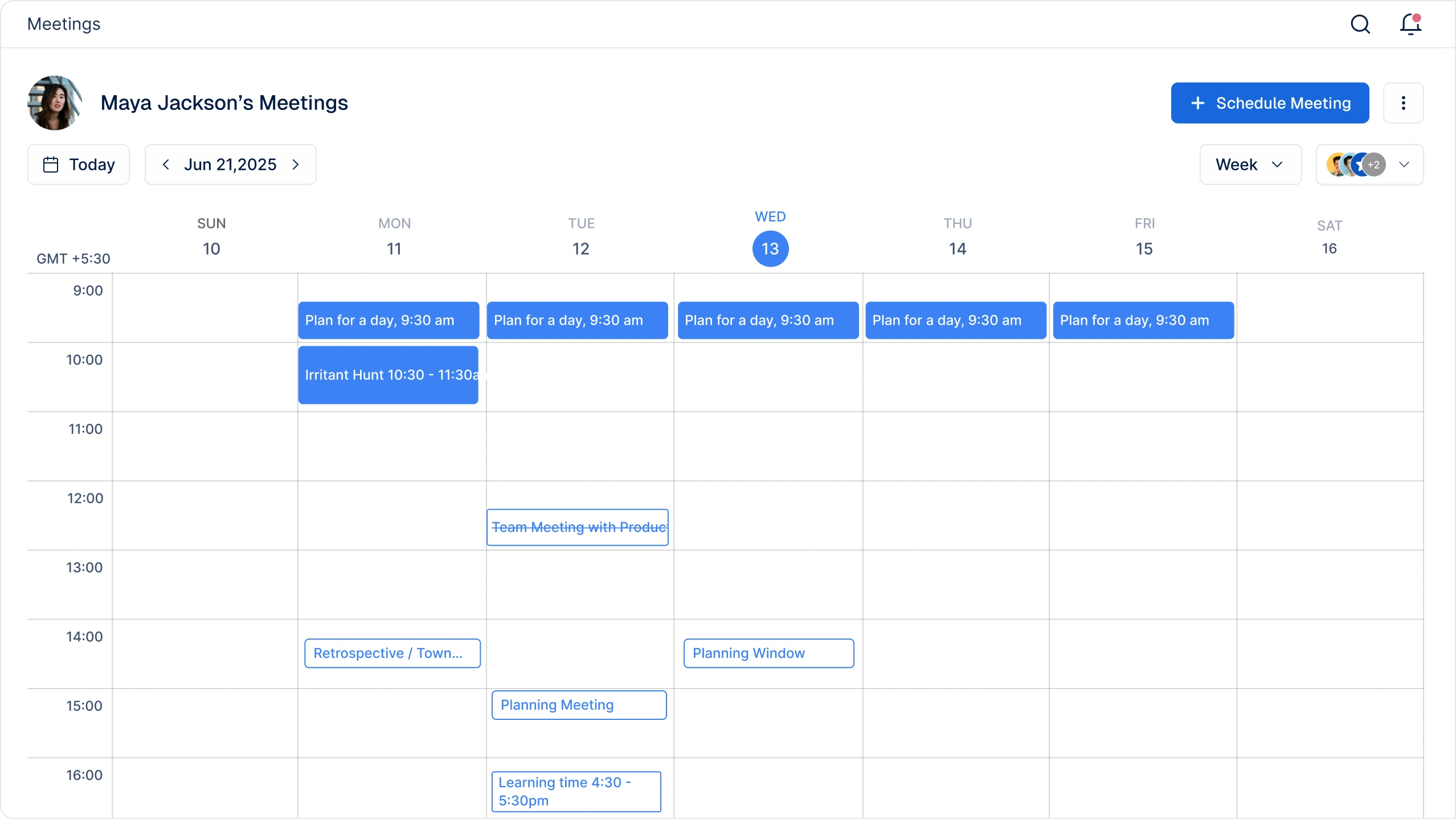Click the Schedule Meeting button
1456x819 pixels.
[x=1270, y=103]
